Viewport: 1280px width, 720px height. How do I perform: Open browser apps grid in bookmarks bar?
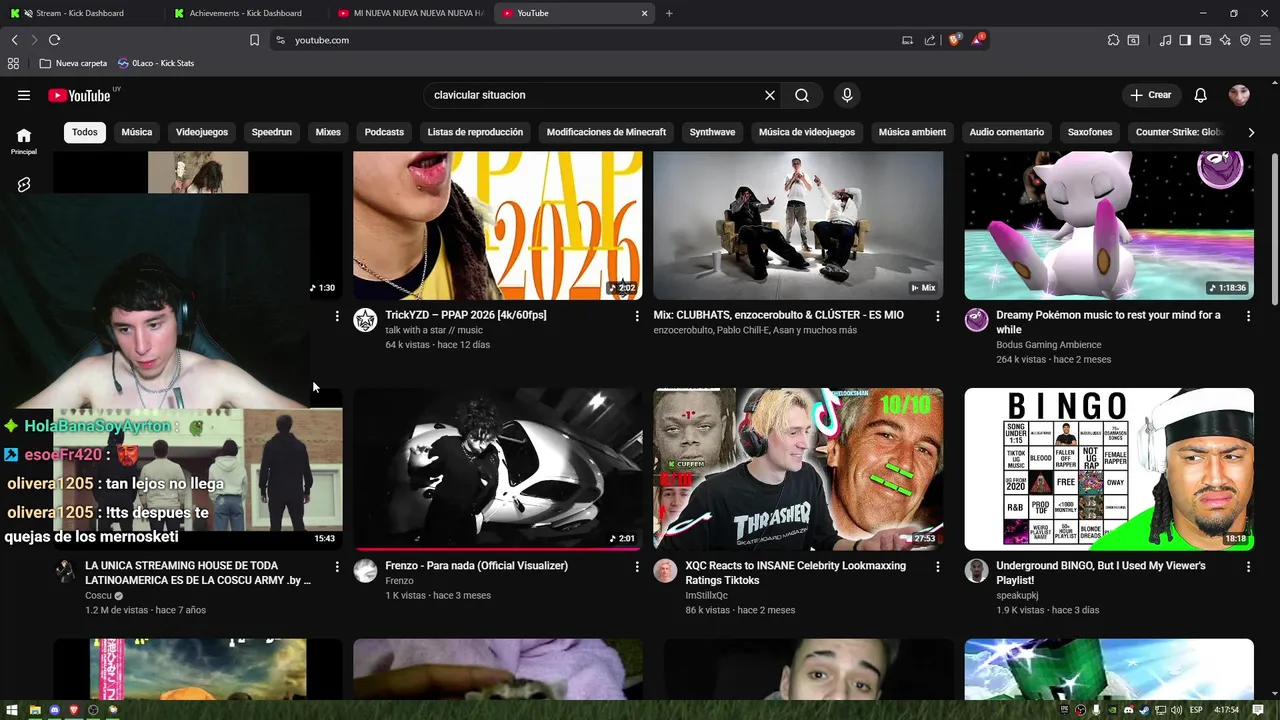tap(13, 63)
